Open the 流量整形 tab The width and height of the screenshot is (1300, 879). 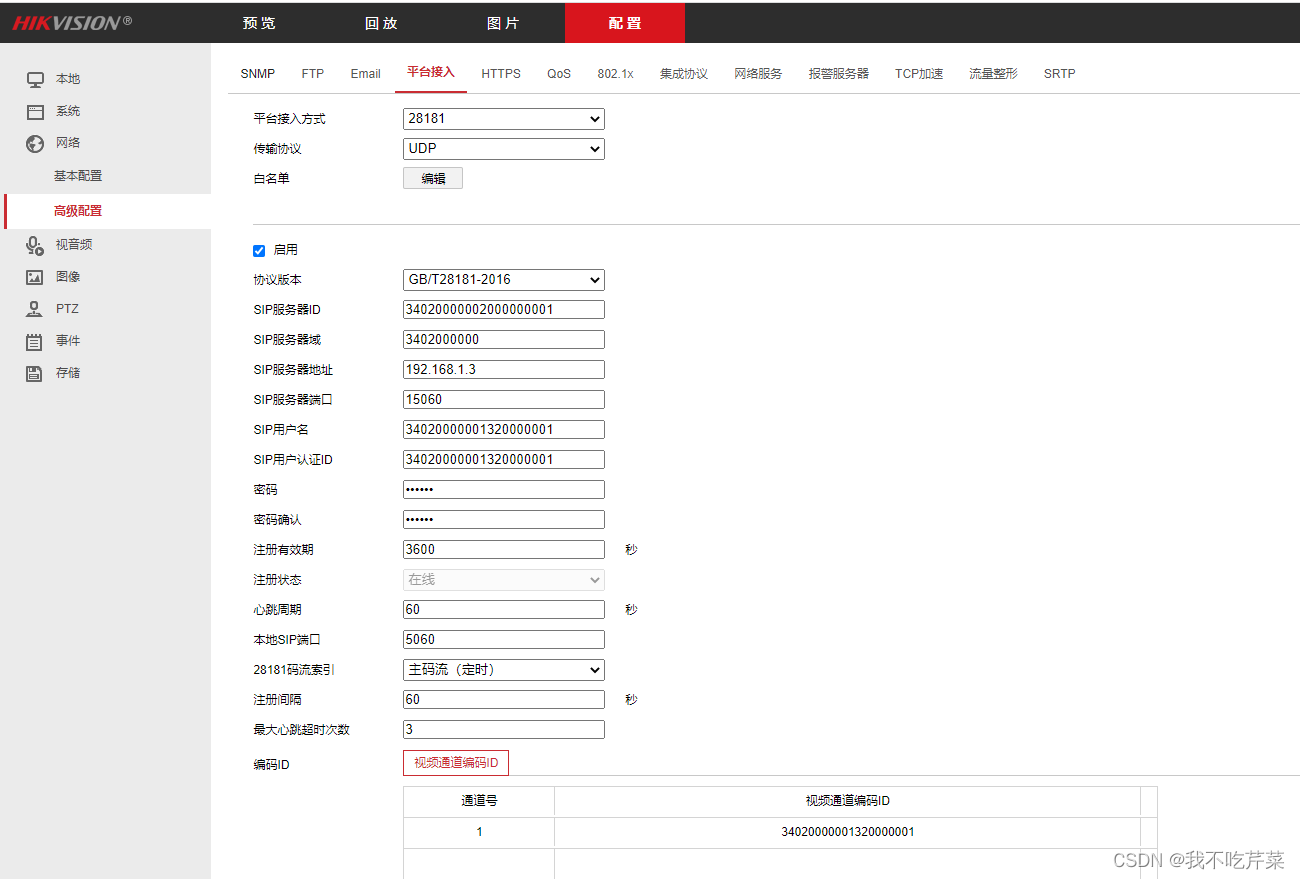(993, 74)
